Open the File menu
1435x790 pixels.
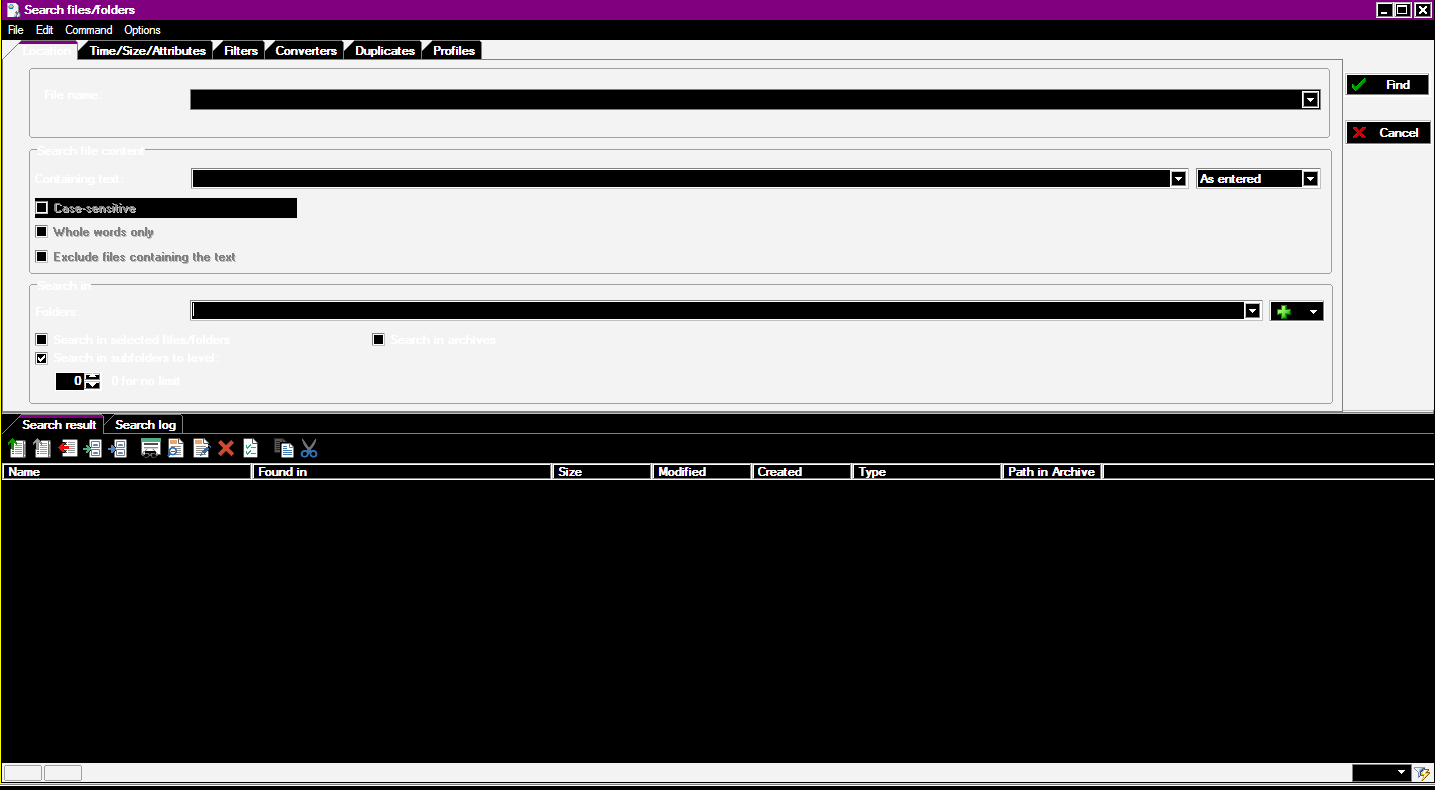tap(16, 30)
